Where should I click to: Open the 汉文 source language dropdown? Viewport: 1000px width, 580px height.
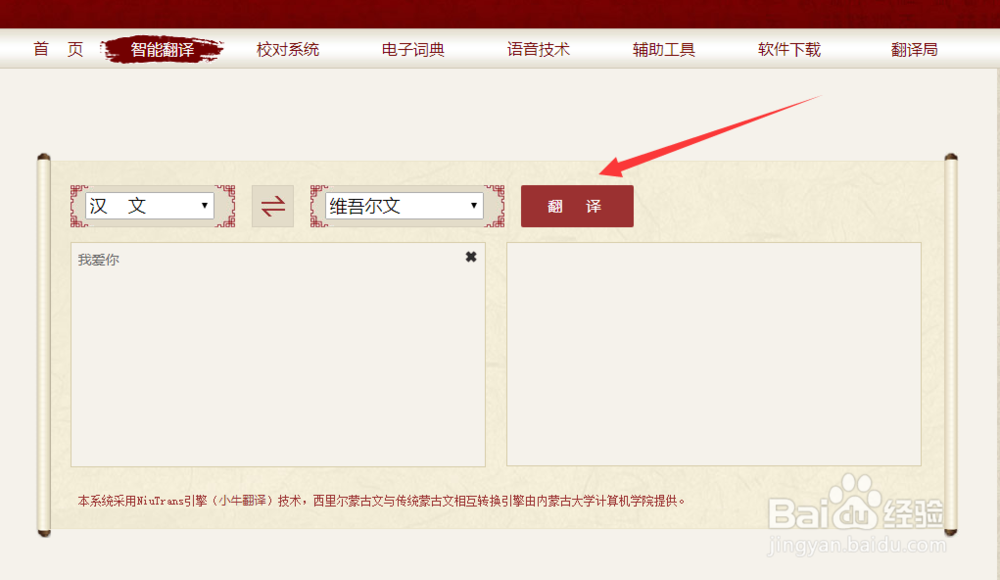click(x=149, y=206)
